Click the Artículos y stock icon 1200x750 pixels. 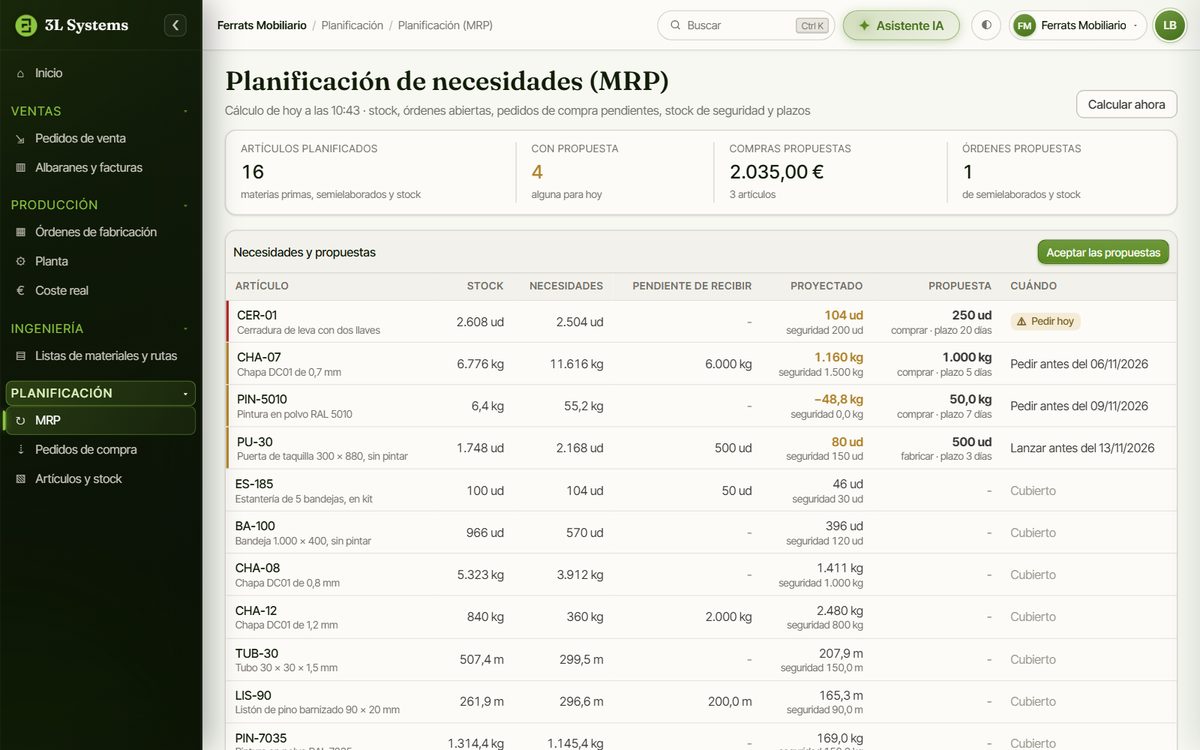point(21,479)
